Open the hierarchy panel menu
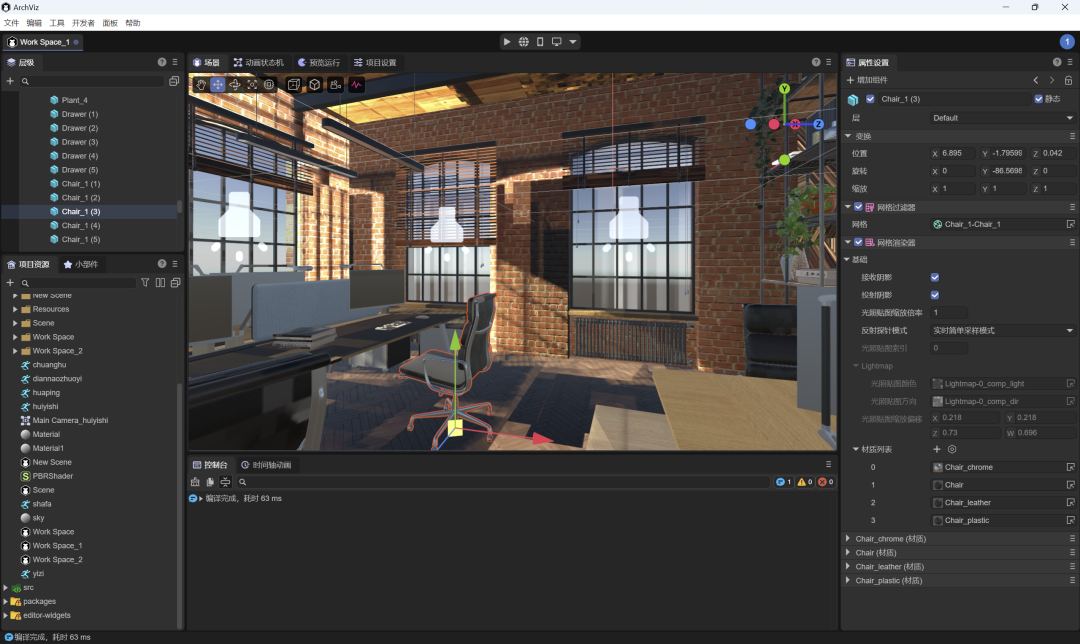 175,62
